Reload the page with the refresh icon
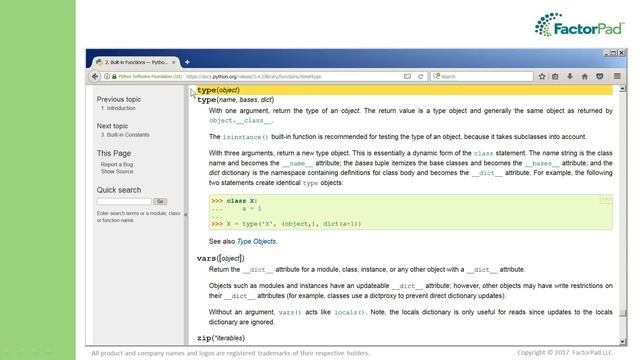The width and height of the screenshot is (640, 360). [420, 76]
